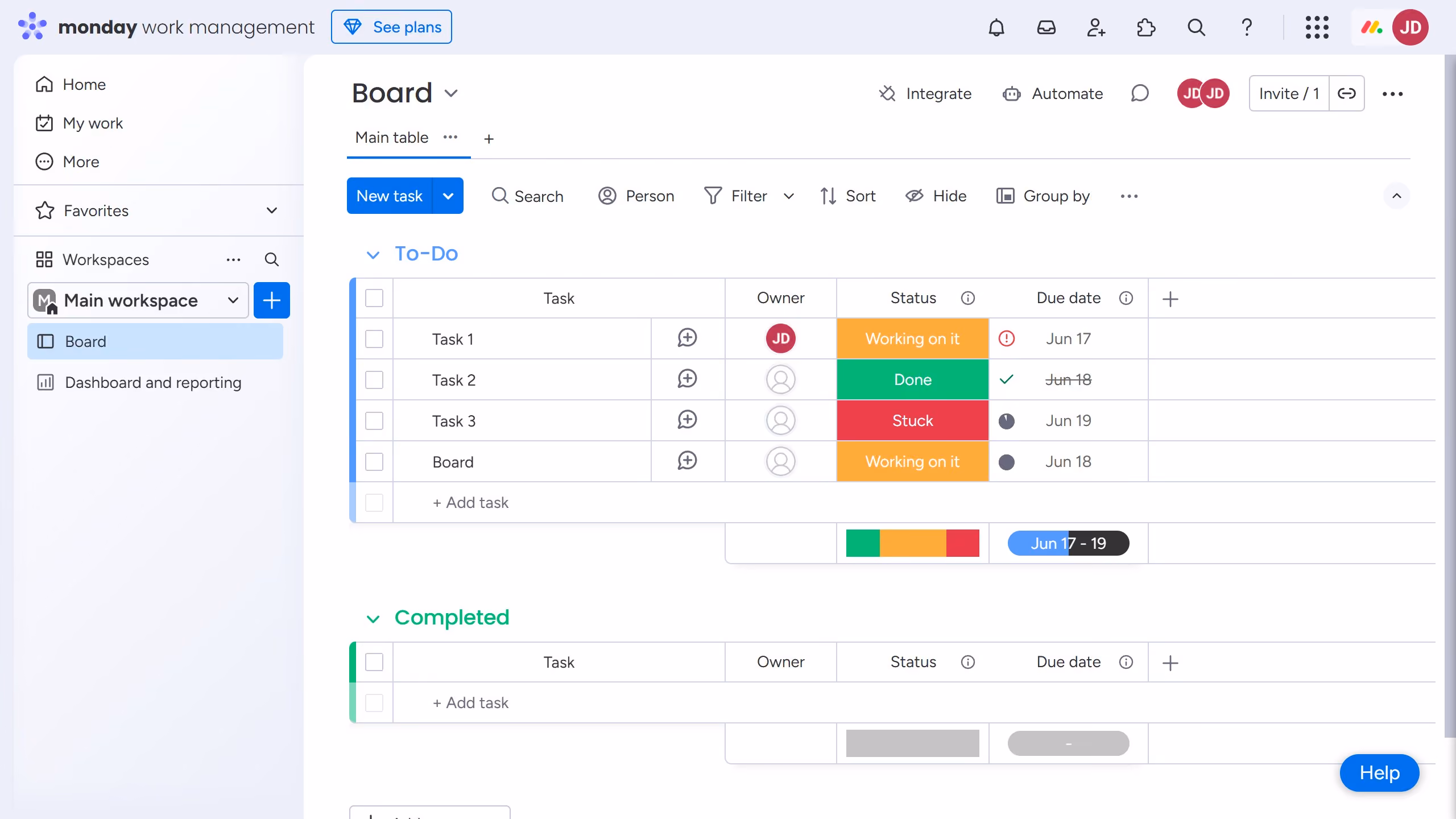Click the search magnifier in top bar
The image size is (1456, 819).
click(x=1196, y=27)
